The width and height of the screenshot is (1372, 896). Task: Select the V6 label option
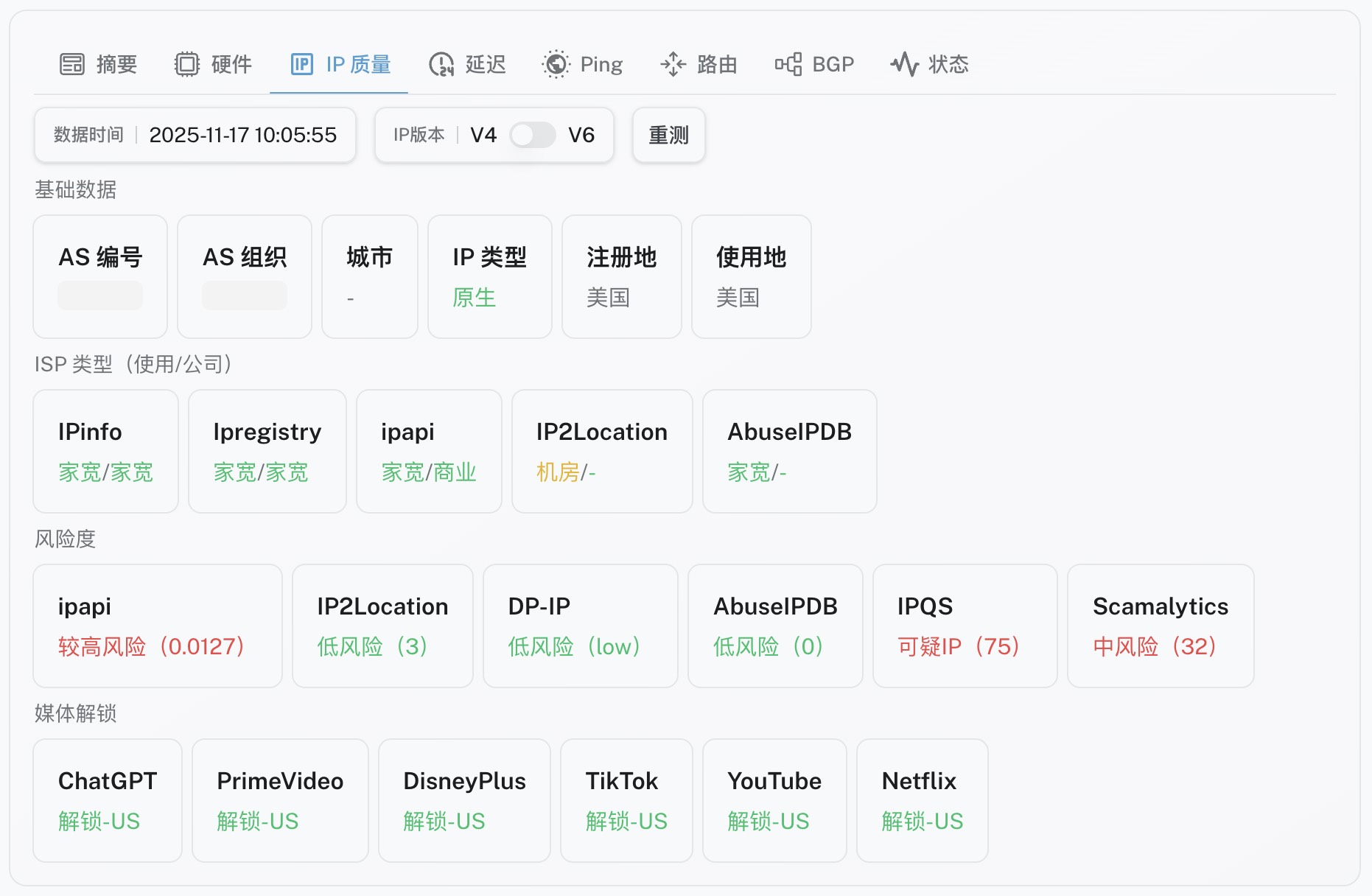[x=581, y=135]
